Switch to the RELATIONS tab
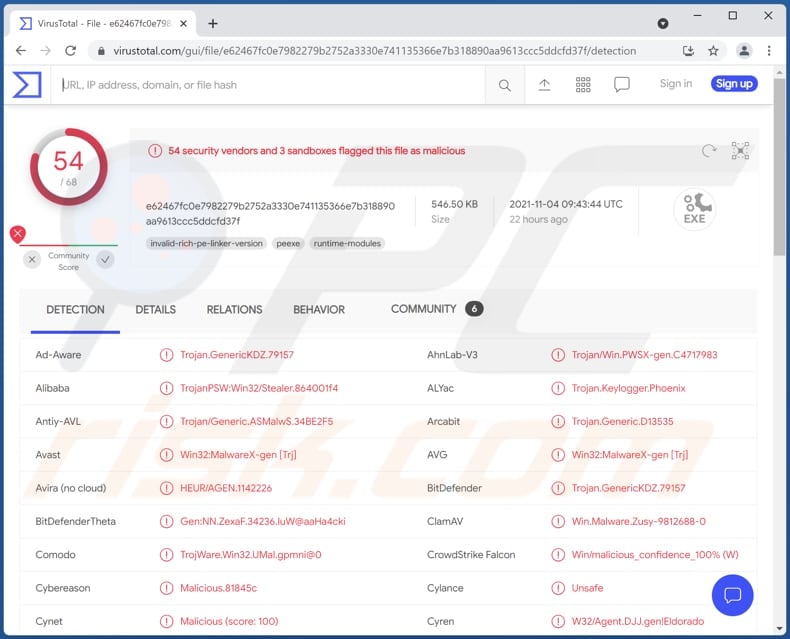The width and height of the screenshot is (790, 639). tap(234, 309)
